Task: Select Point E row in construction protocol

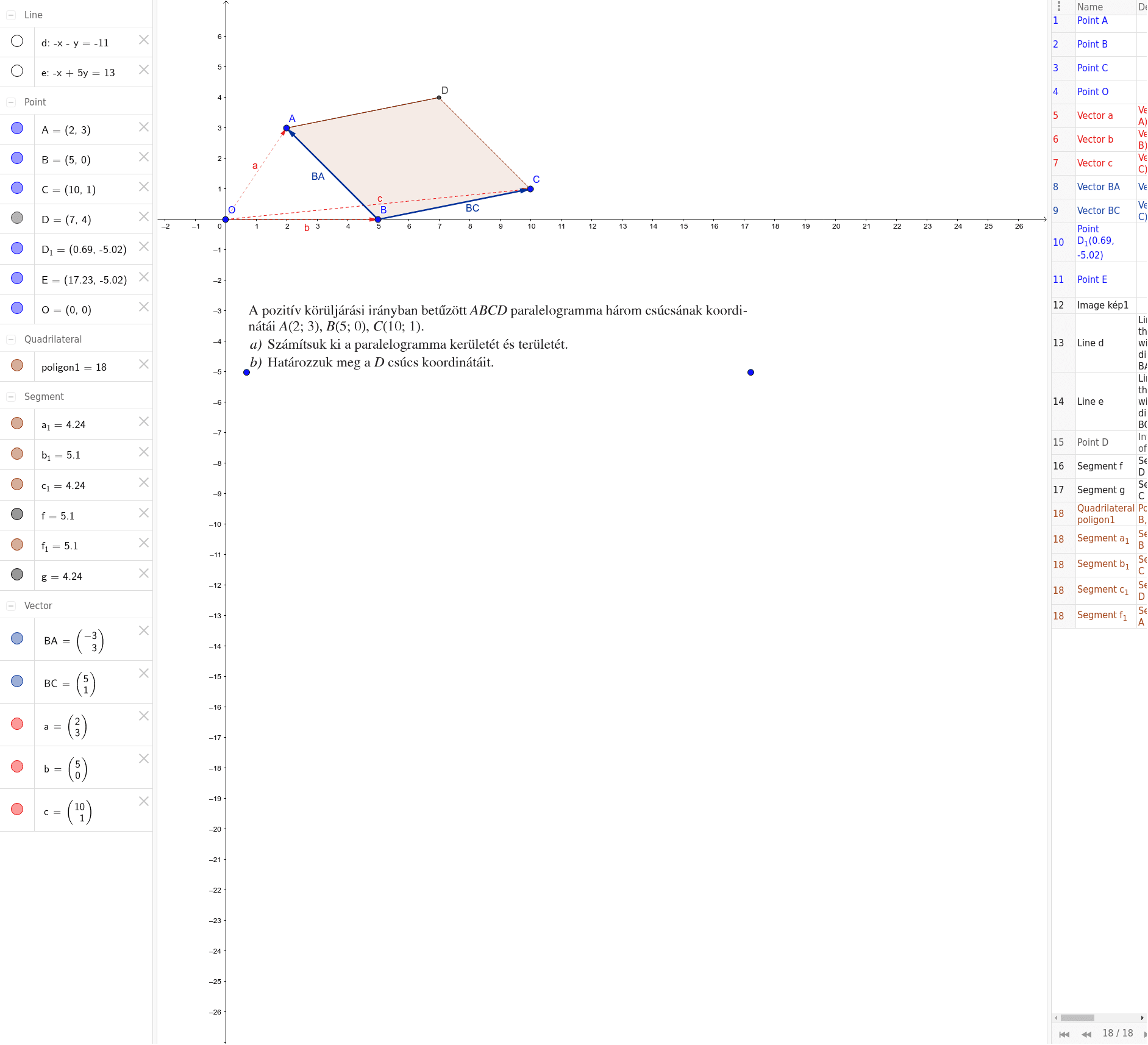Action: pyautogui.click(x=1099, y=280)
